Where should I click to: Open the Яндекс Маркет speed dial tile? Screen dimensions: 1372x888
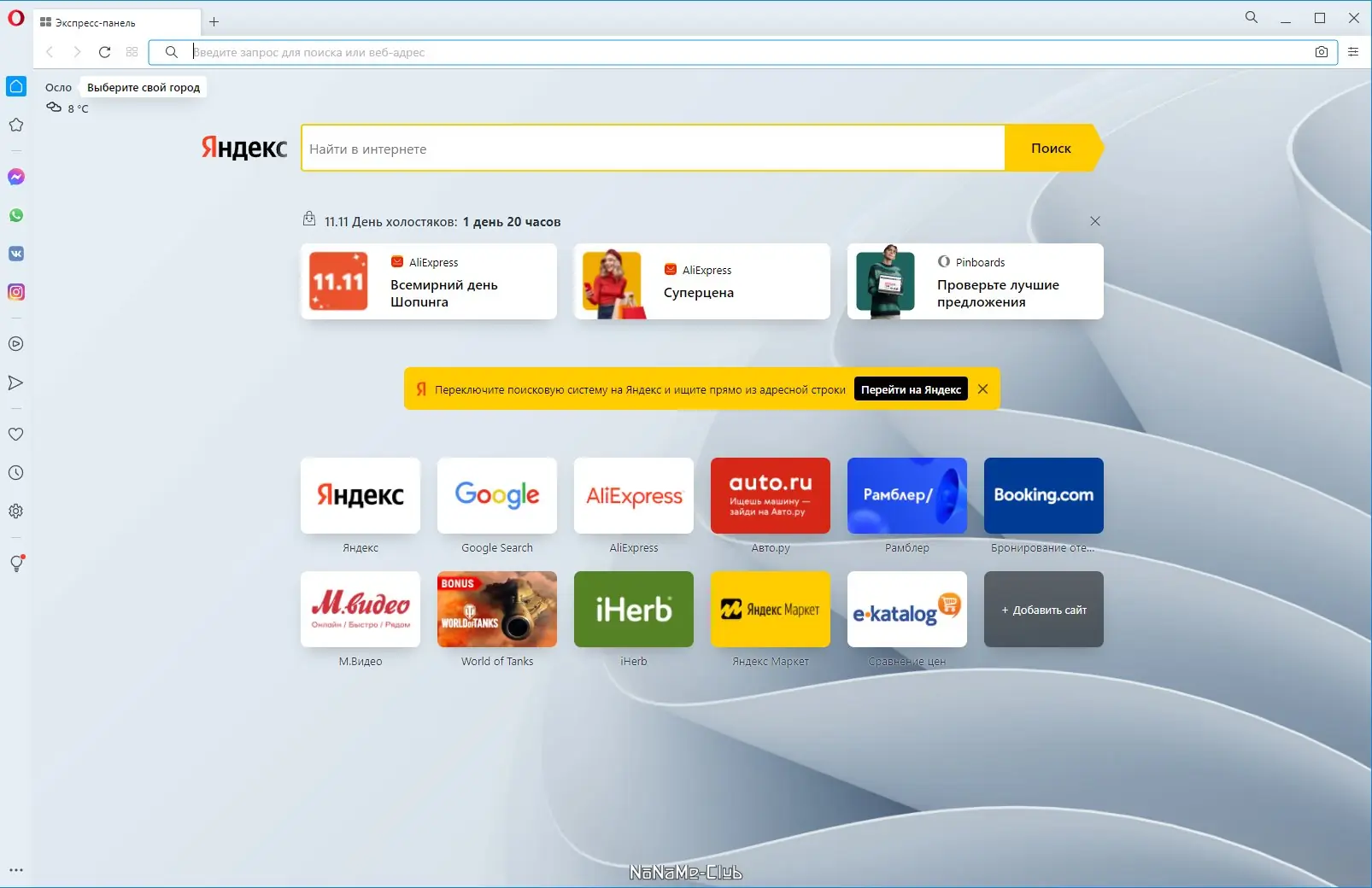[771, 610]
